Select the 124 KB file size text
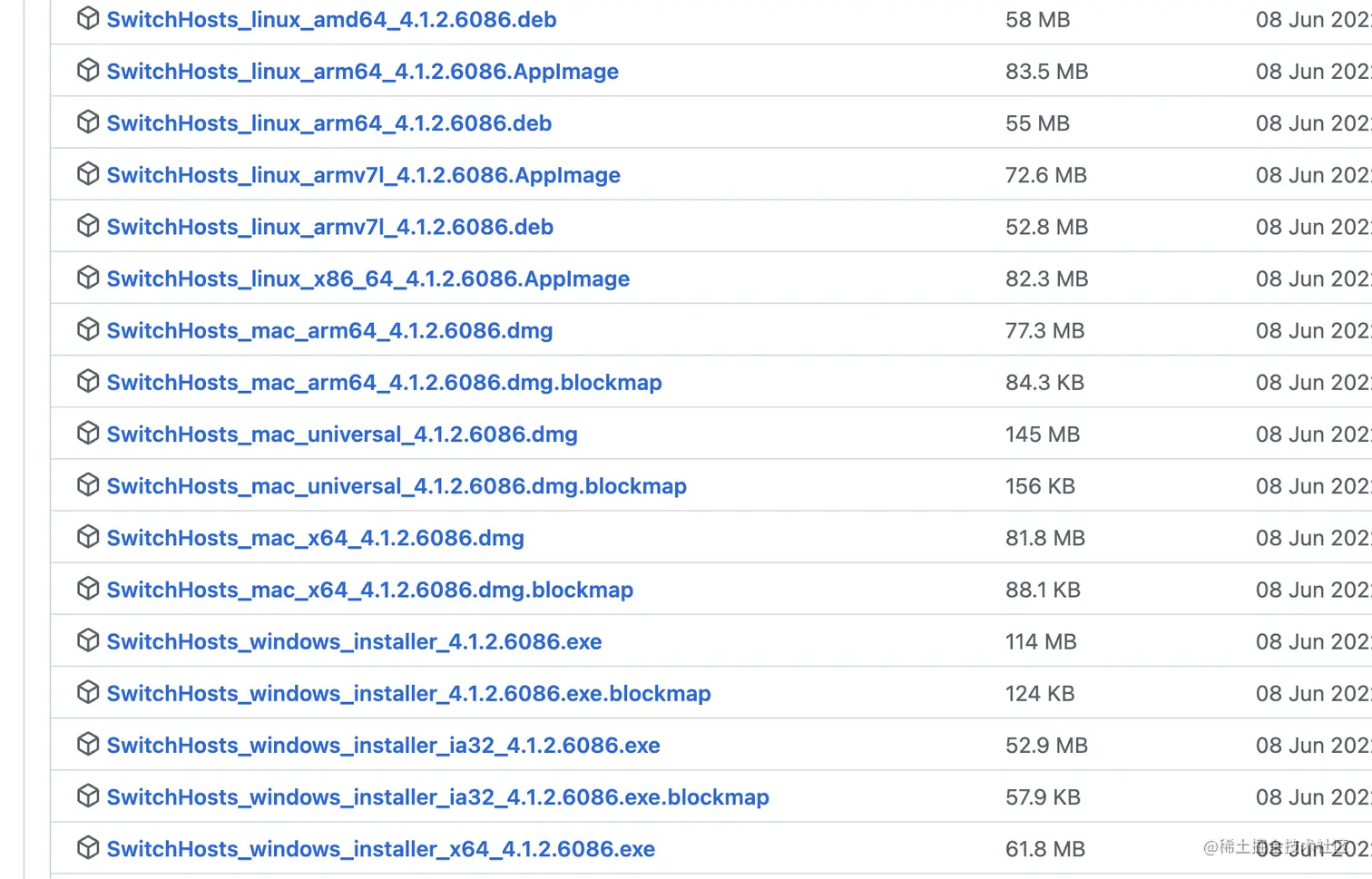Image resolution: width=1372 pixels, height=879 pixels. 1040,692
